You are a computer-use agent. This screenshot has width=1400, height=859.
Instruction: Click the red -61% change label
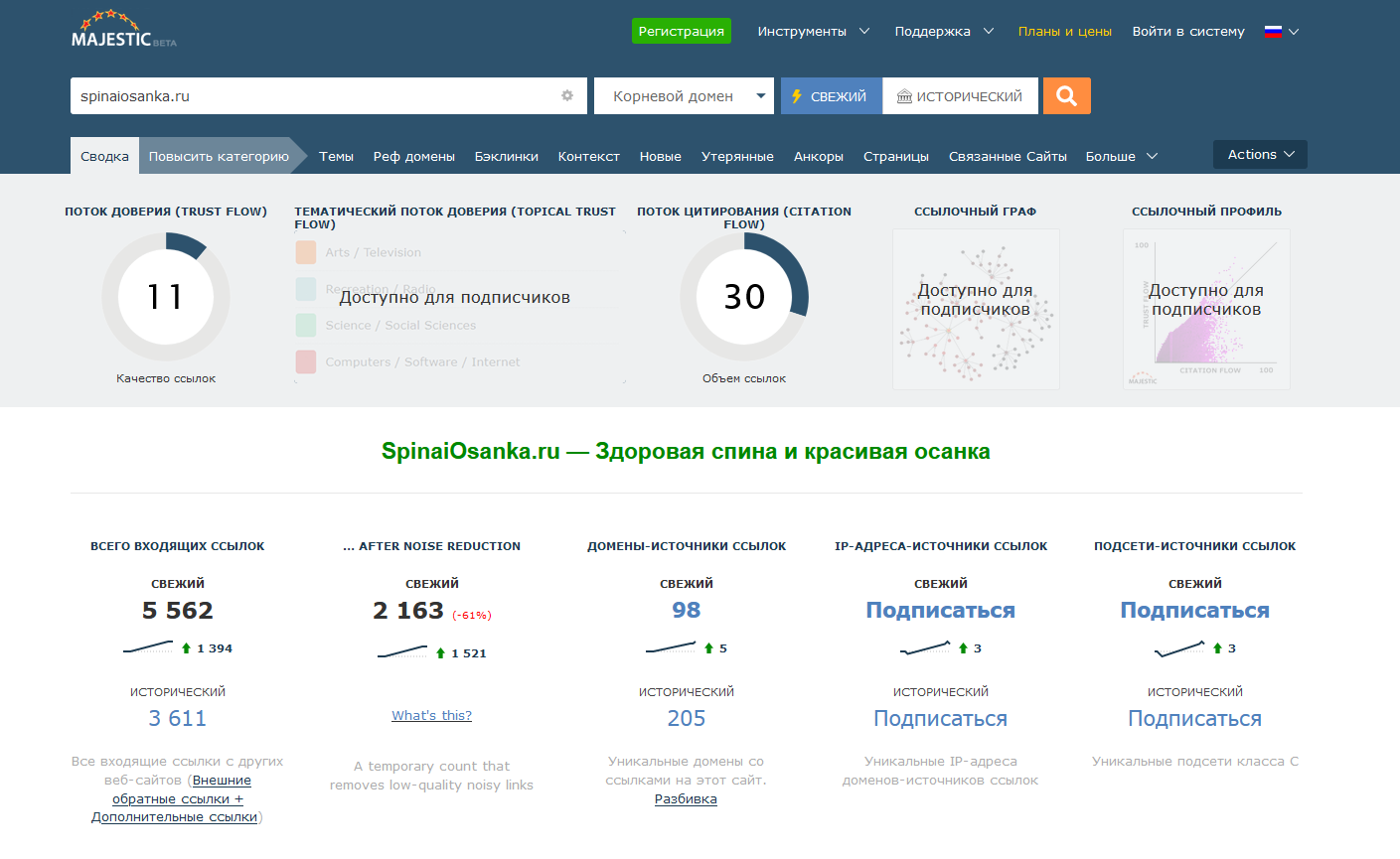[472, 616]
